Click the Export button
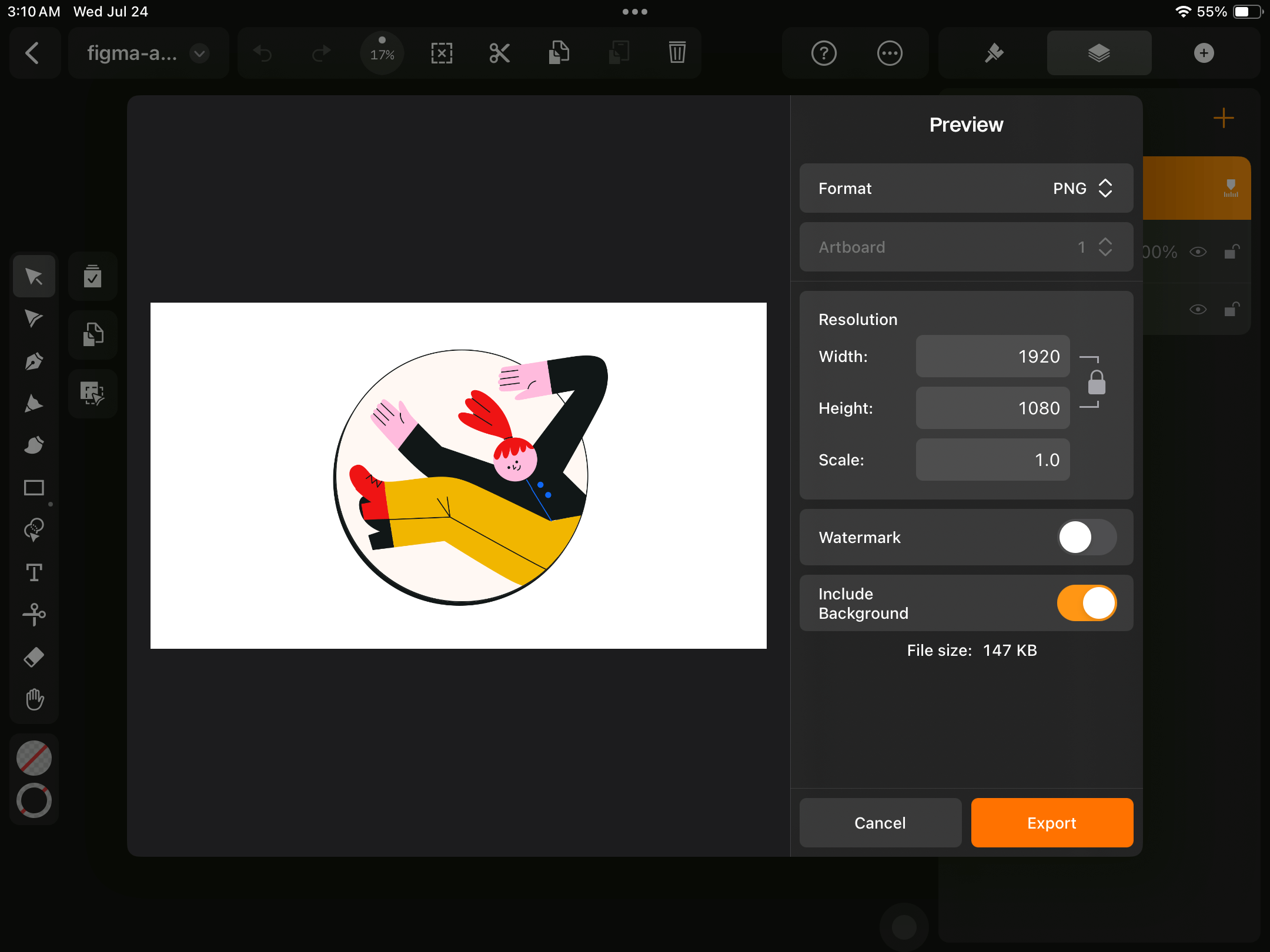Viewport: 1270px width, 952px height. [x=1052, y=822]
